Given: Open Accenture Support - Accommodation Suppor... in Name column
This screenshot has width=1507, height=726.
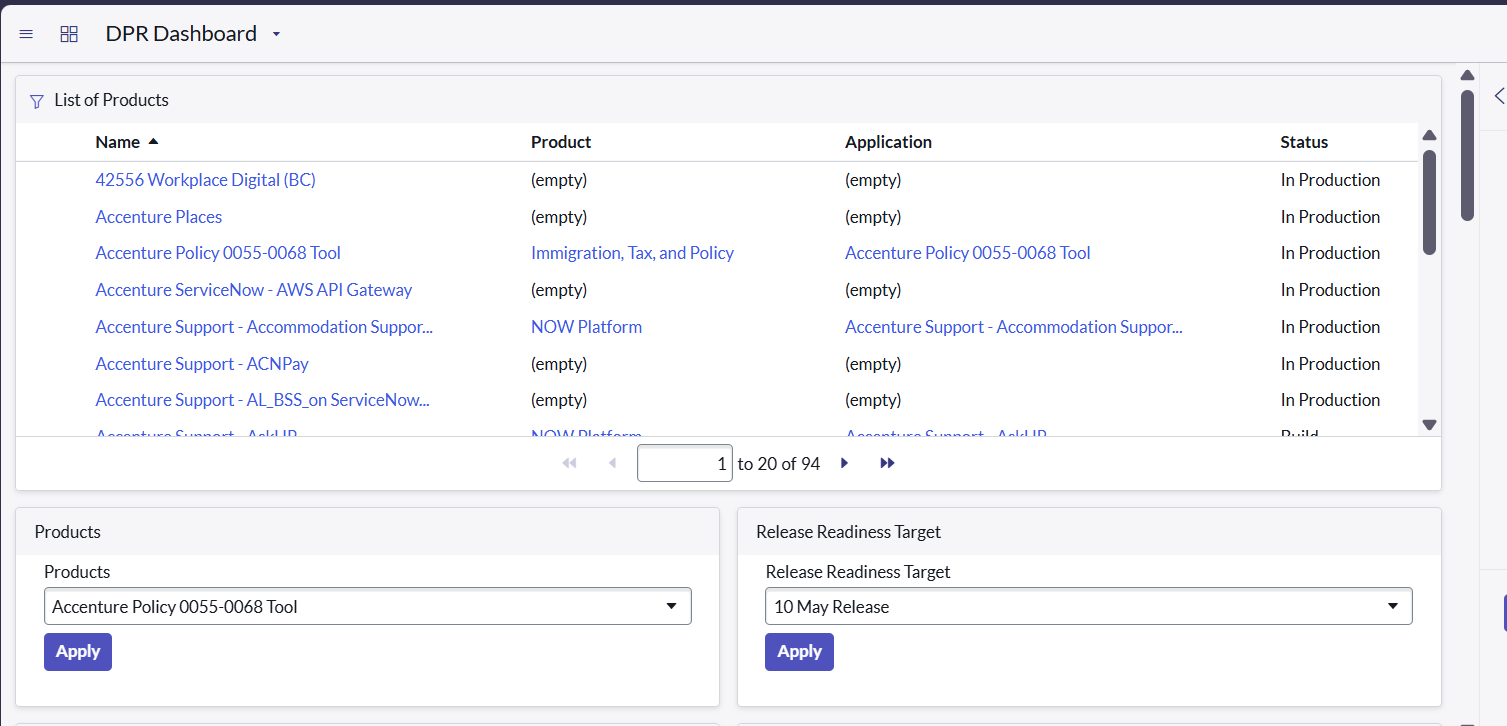Looking at the screenshot, I should point(264,327).
